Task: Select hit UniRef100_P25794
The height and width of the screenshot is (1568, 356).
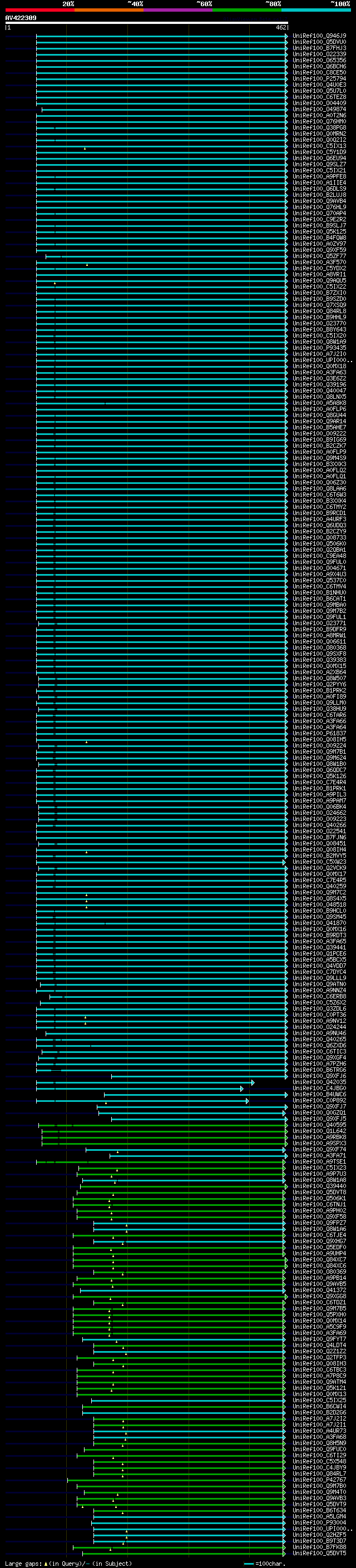Action: pos(319,78)
